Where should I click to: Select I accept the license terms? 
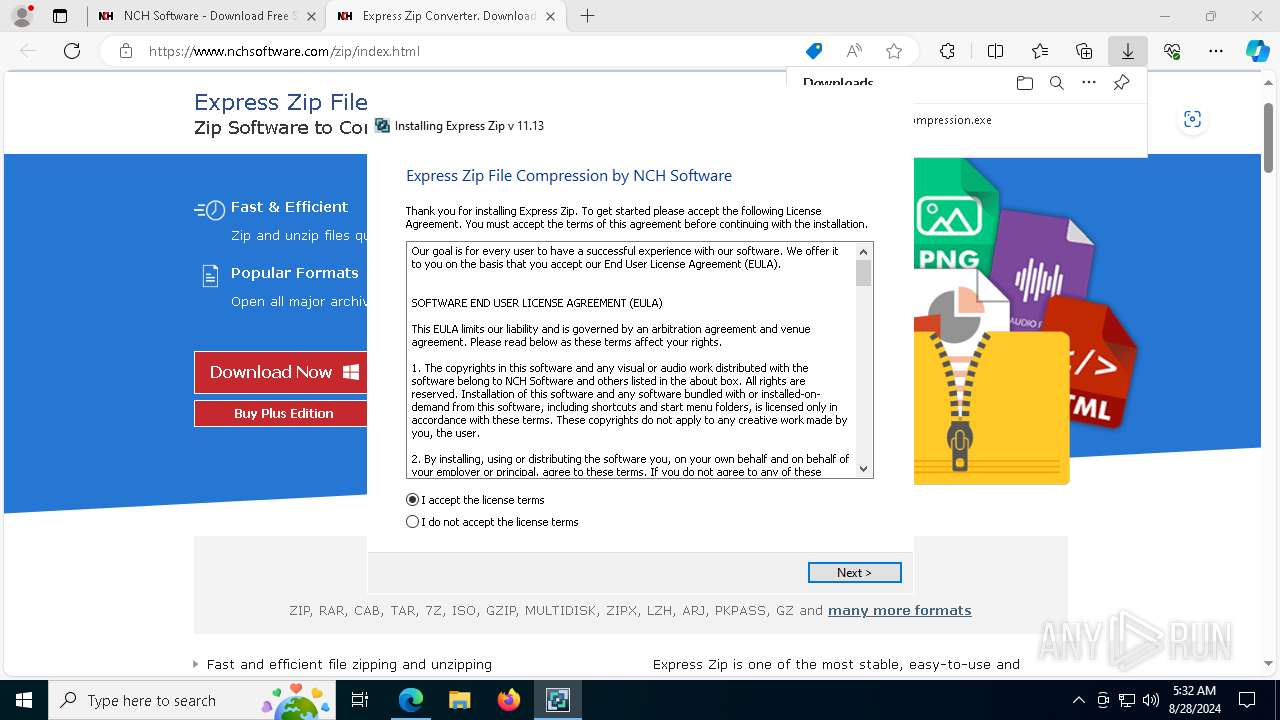pyautogui.click(x=475, y=500)
